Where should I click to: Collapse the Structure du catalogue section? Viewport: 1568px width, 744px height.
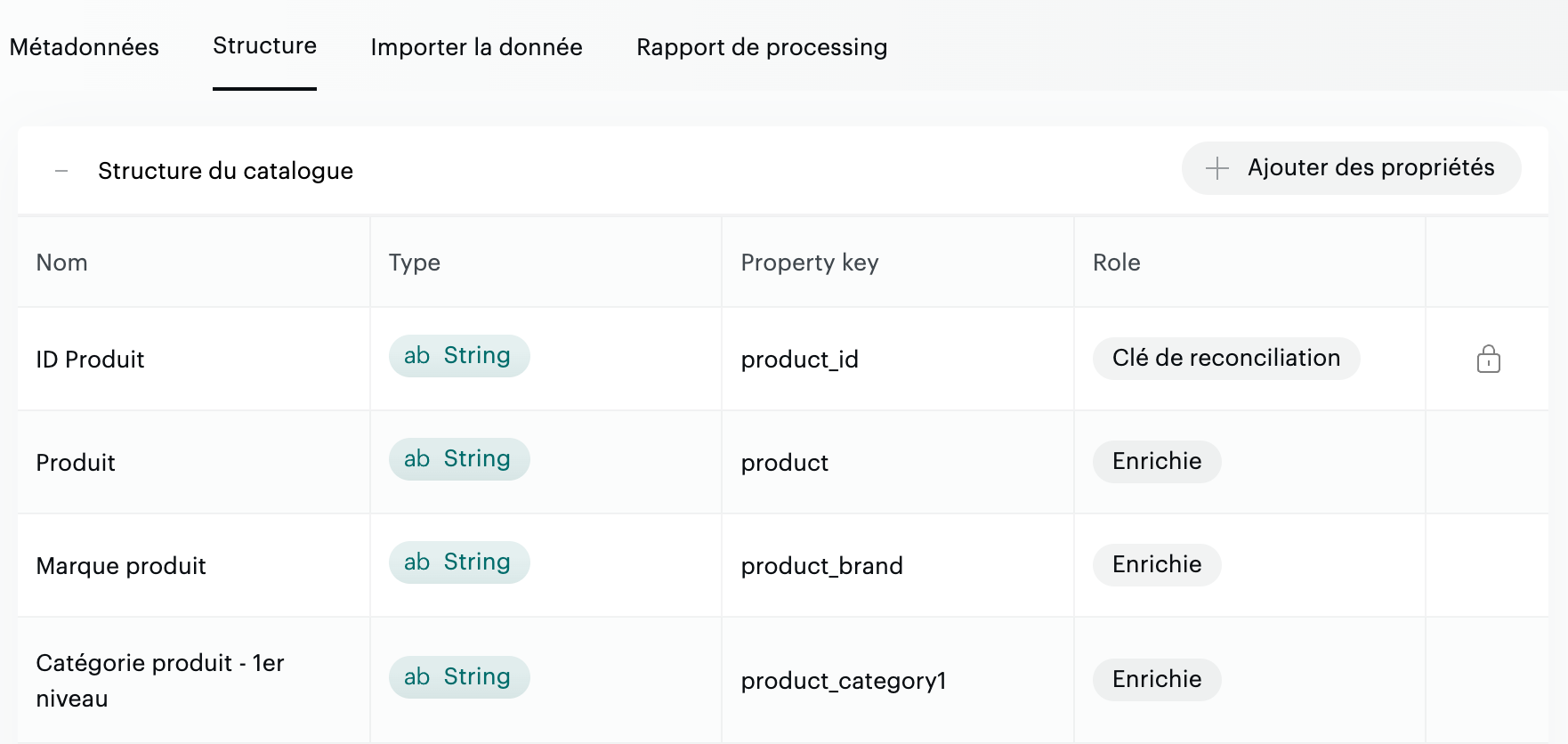point(61,171)
